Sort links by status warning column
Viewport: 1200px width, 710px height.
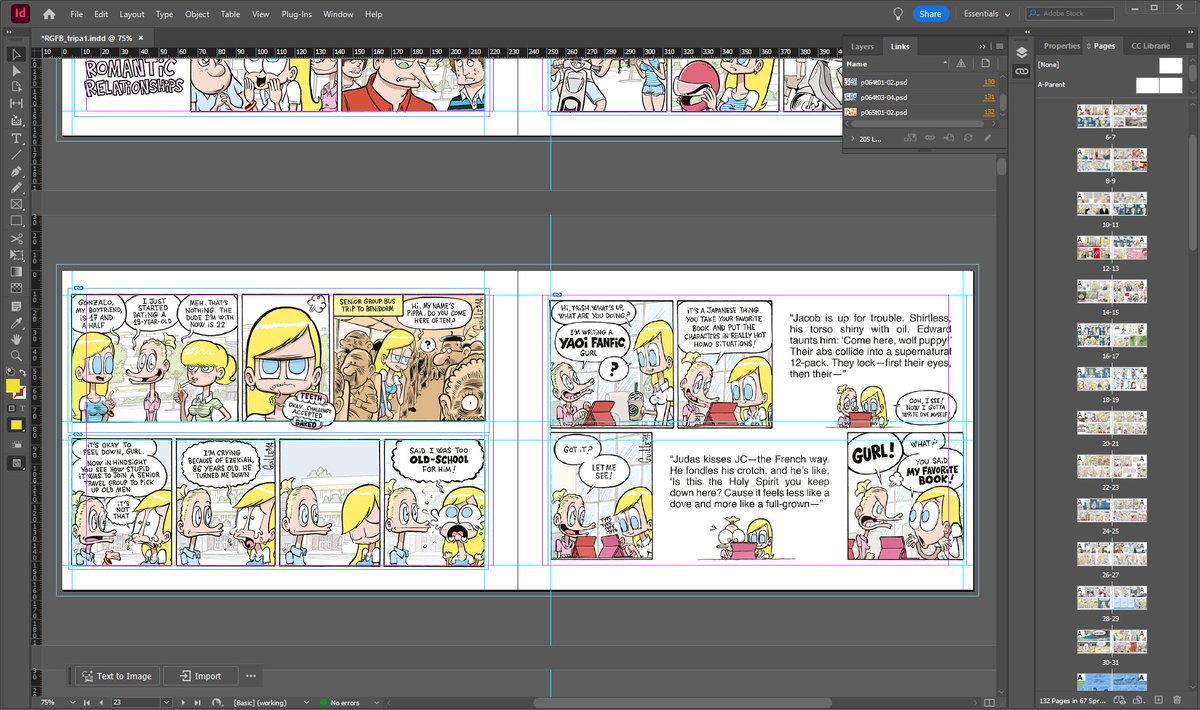click(961, 63)
